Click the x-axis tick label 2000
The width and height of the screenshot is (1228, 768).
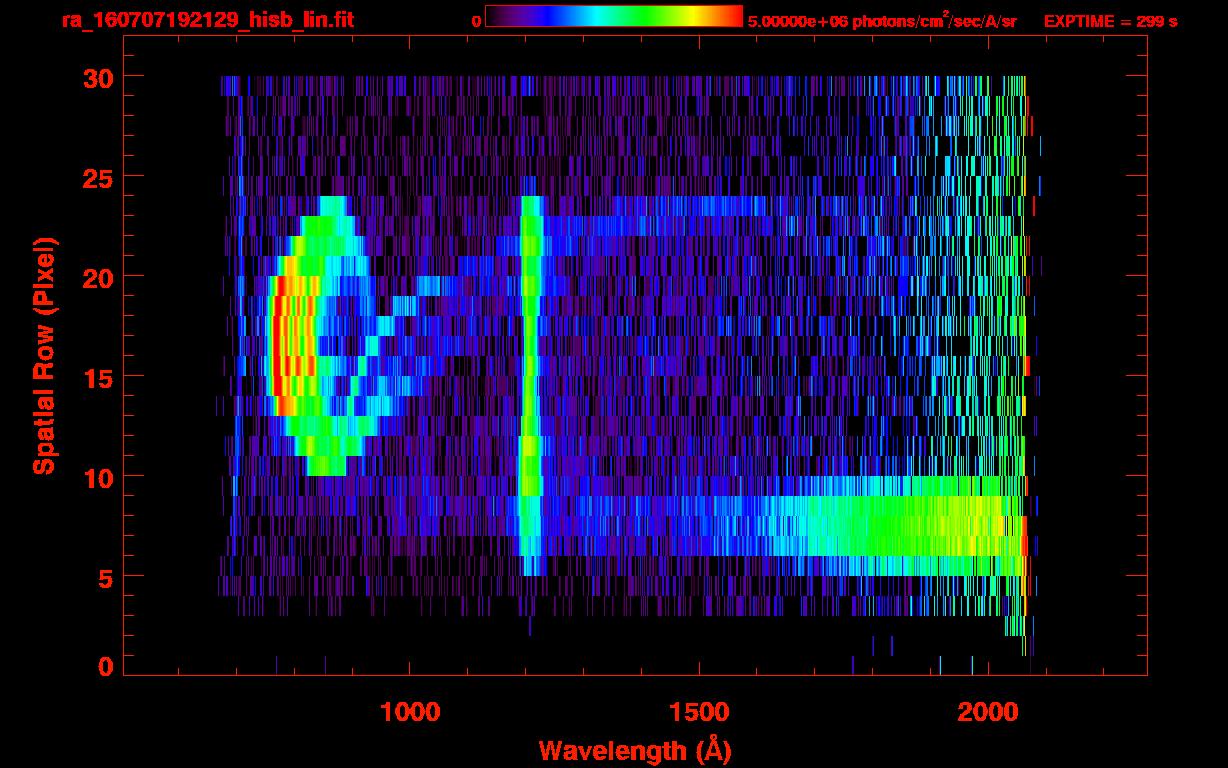[x=987, y=712]
